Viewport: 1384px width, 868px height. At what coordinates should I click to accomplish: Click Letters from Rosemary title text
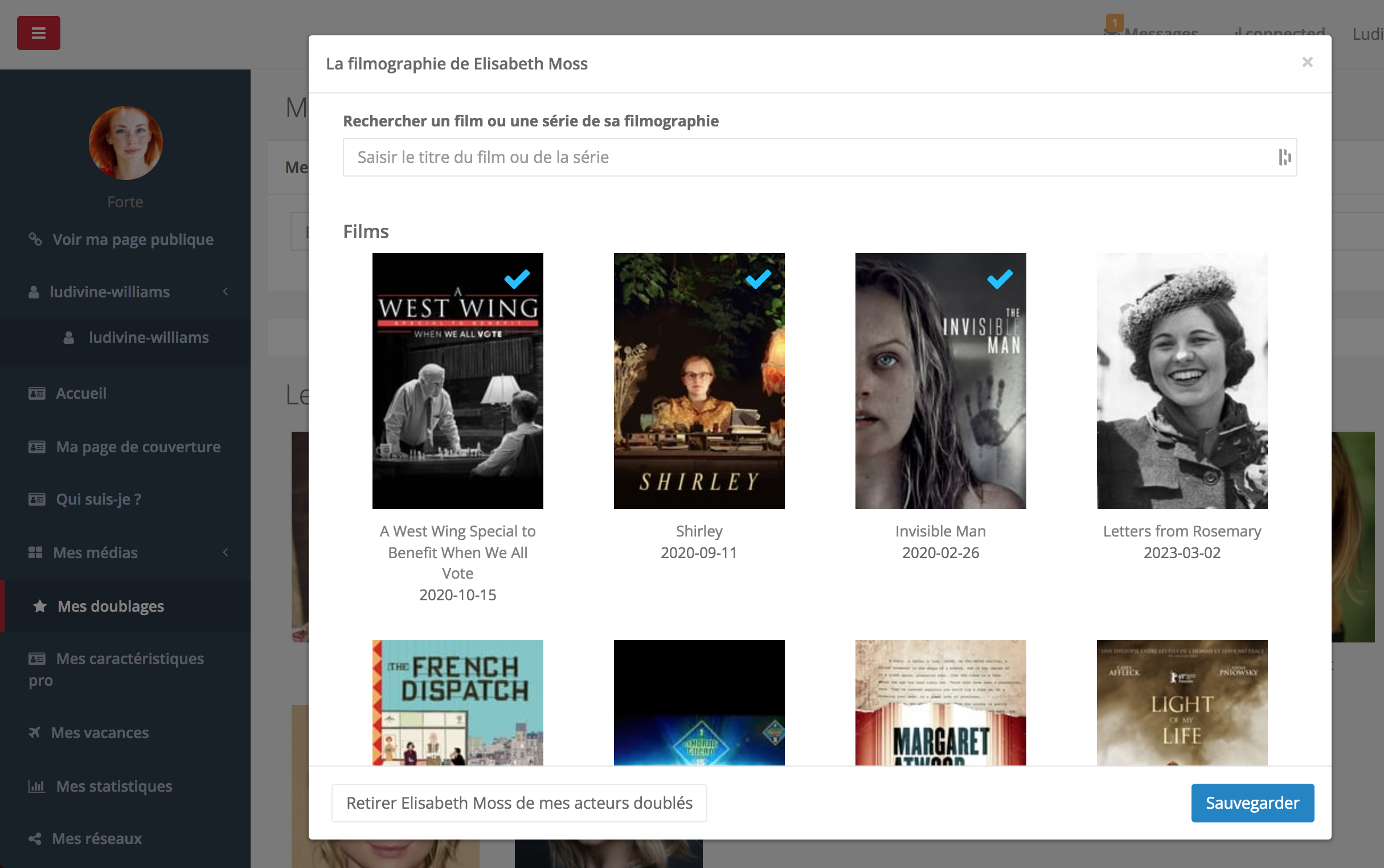(x=1182, y=531)
